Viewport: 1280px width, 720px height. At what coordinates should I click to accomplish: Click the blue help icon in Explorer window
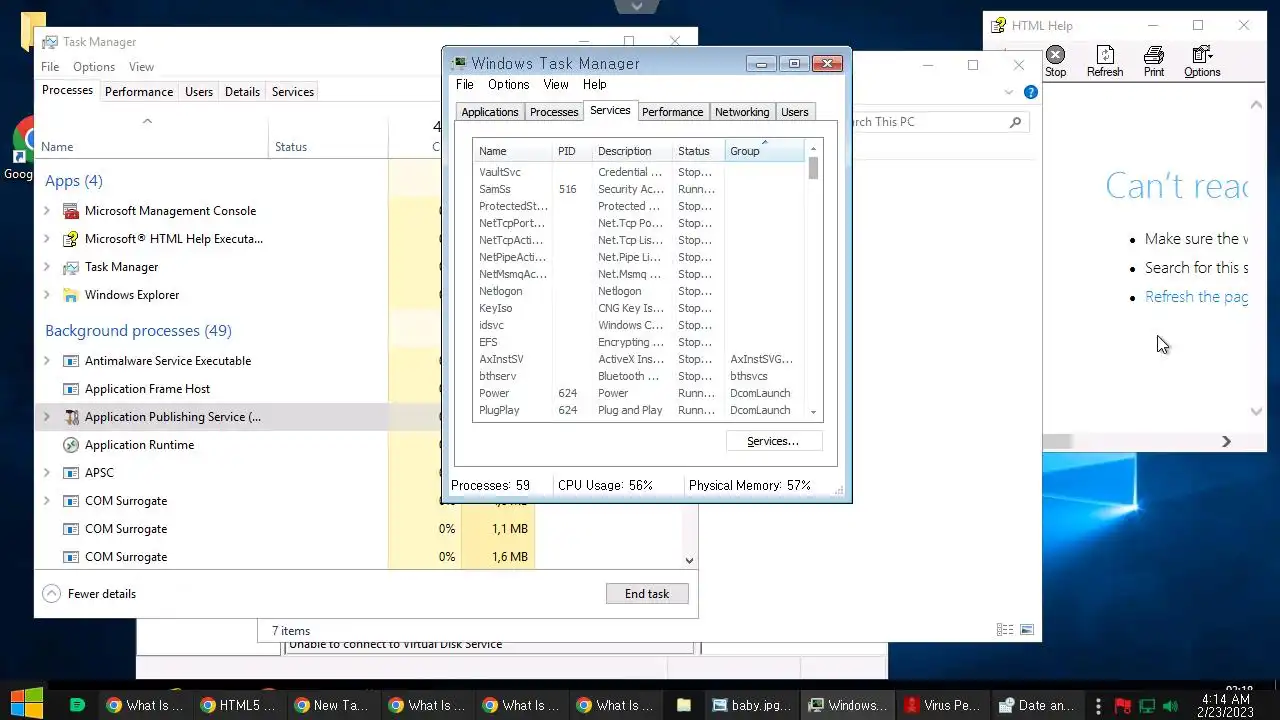(1031, 92)
